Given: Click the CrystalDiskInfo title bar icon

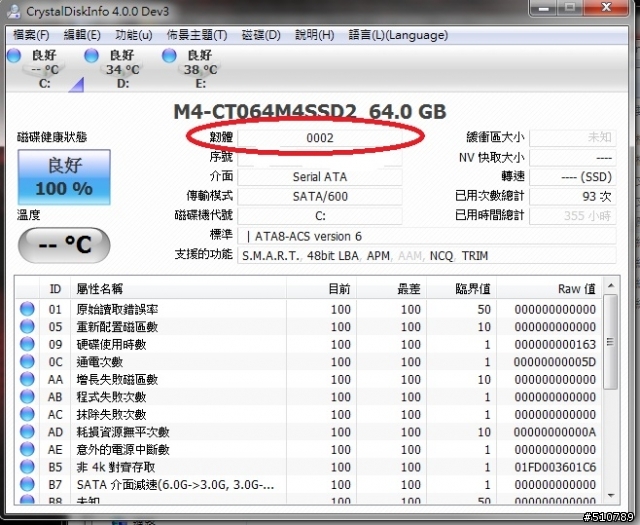Looking at the screenshot, I should pyautogui.click(x=14, y=11).
